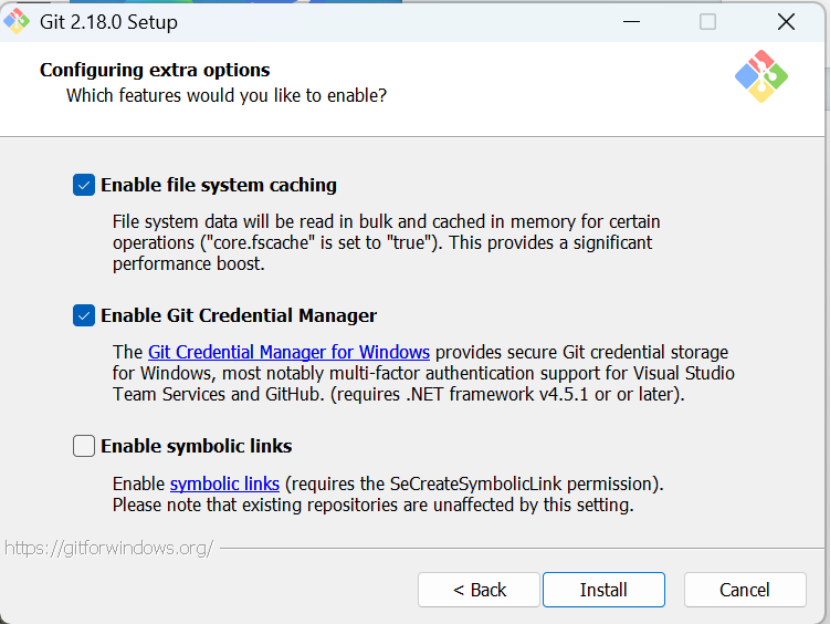Image resolution: width=831 pixels, height=624 pixels.
Task: Disable the Git Credential Manager checkbox
Action: pyautogui.click(x=84, y=315)
